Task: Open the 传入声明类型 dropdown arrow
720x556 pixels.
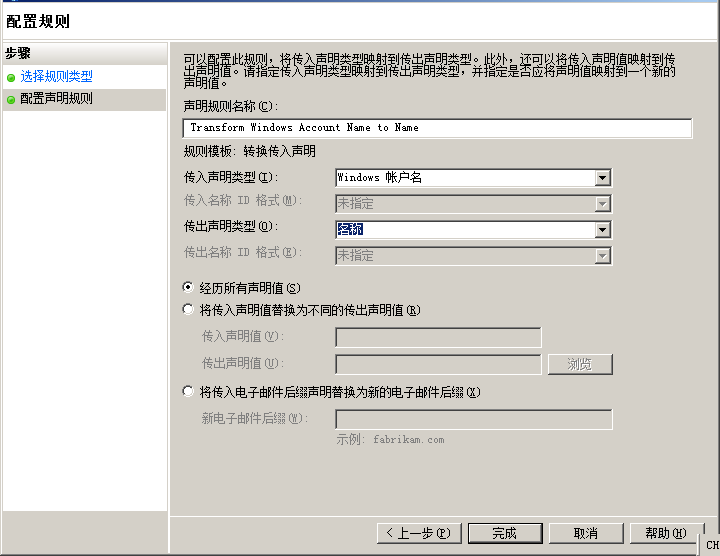Action: coord(602,178)
